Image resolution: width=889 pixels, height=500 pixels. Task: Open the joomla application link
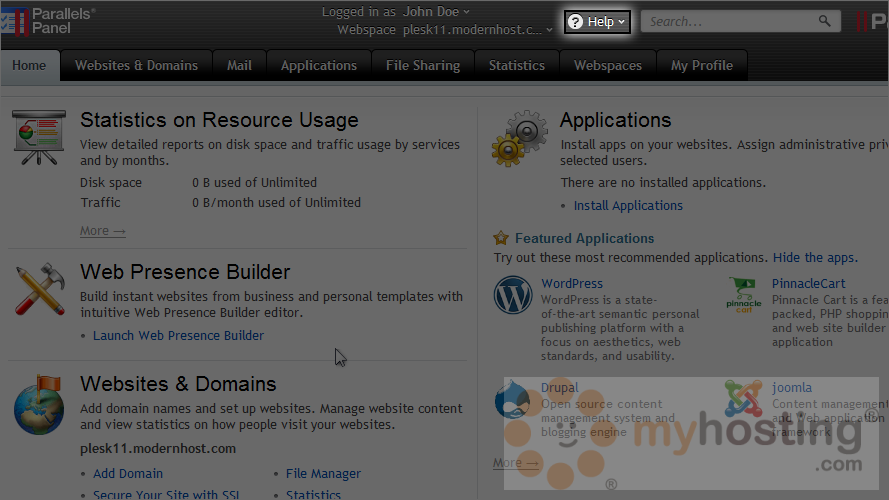coord(791,388)
